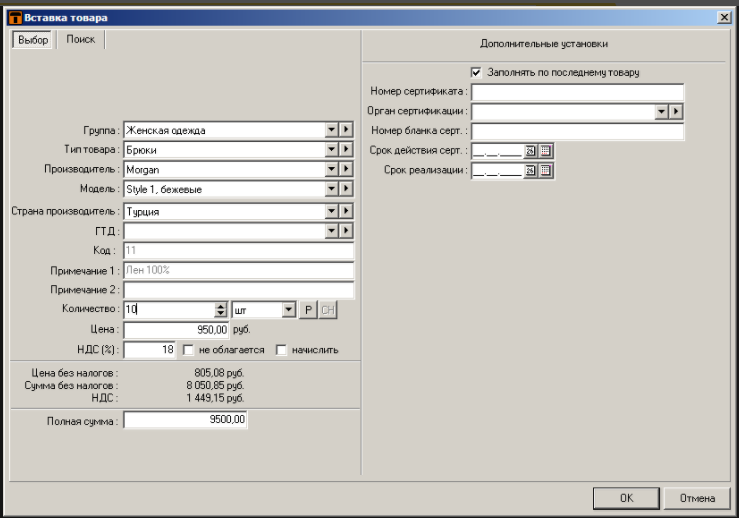The image size is (739, 518).
Task: Open calendar grid for Срок действия серт.
Action: 546,151
